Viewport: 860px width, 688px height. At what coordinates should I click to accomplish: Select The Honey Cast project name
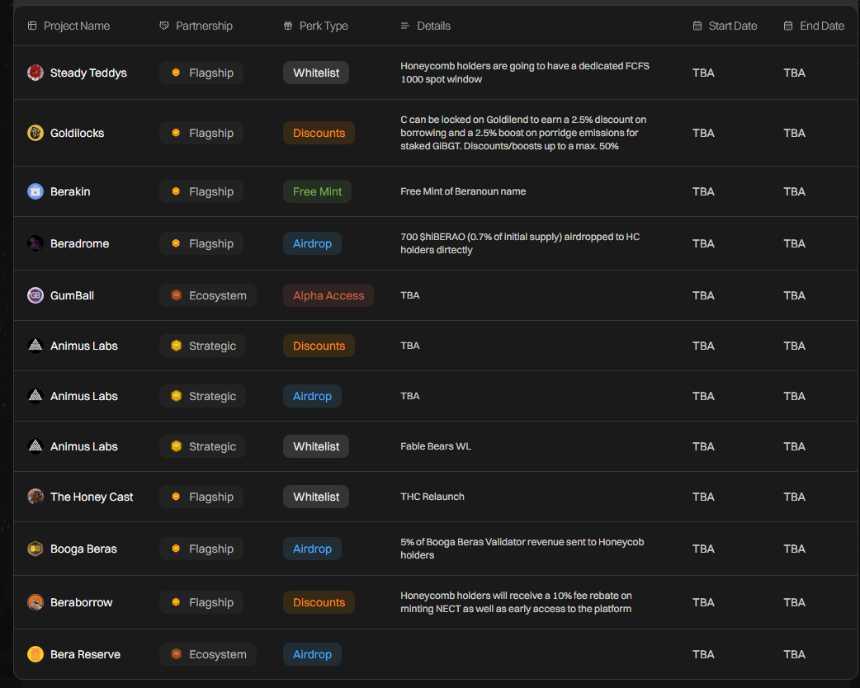click(x=92, y=497)
